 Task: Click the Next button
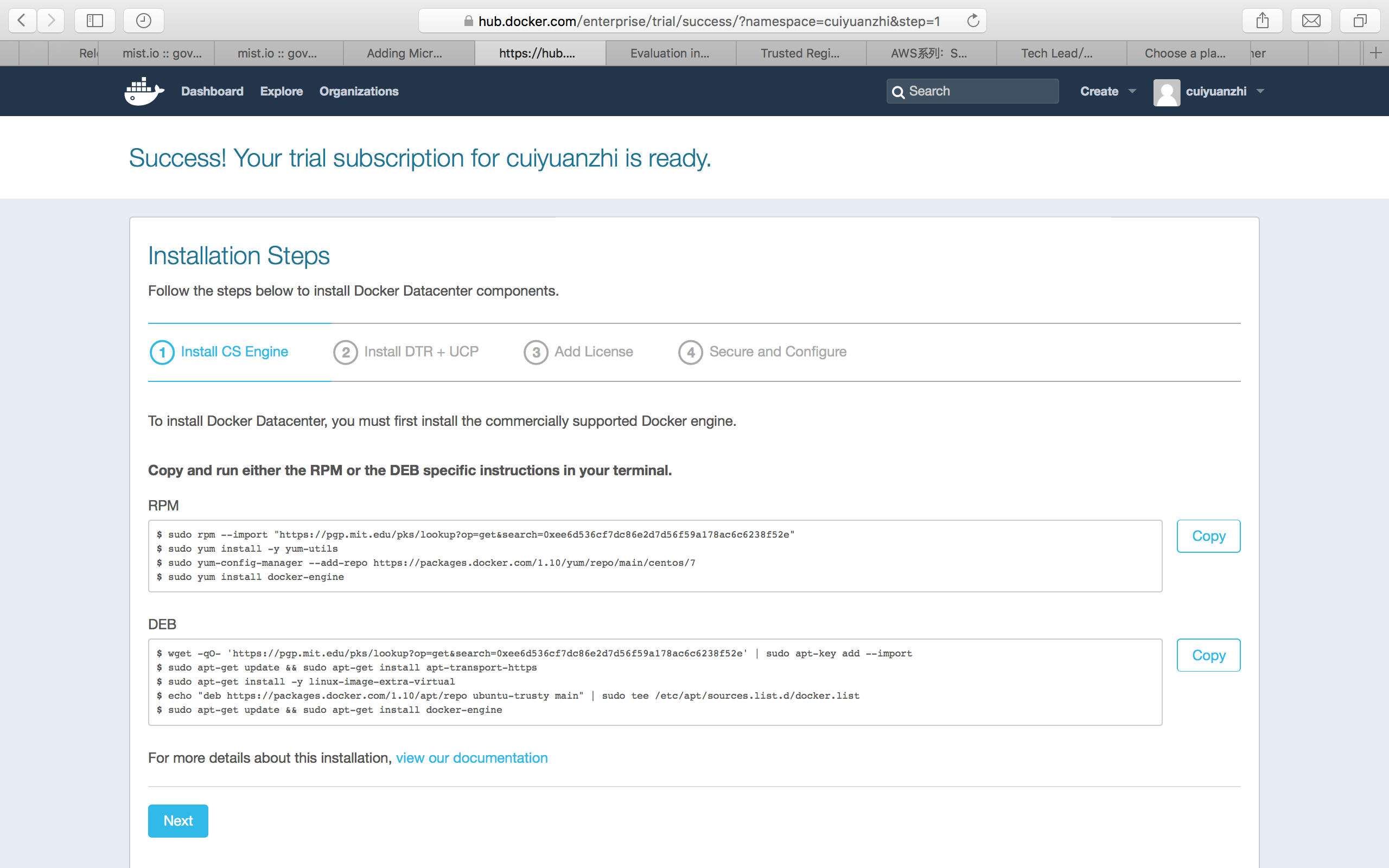(178, 821)
